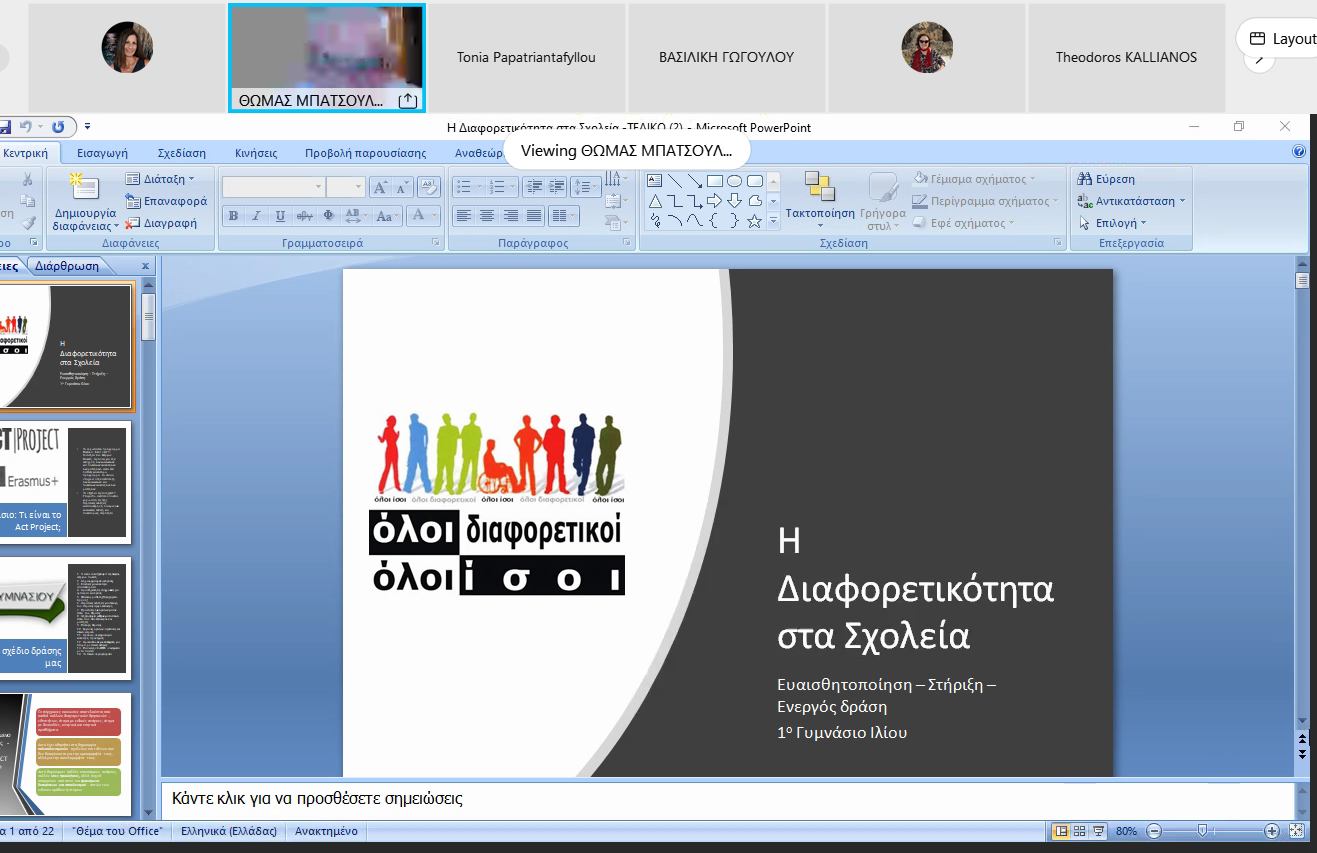1317x853 pixels.
Task: Toggle Underline formatting
Action: tap(280, 215)
